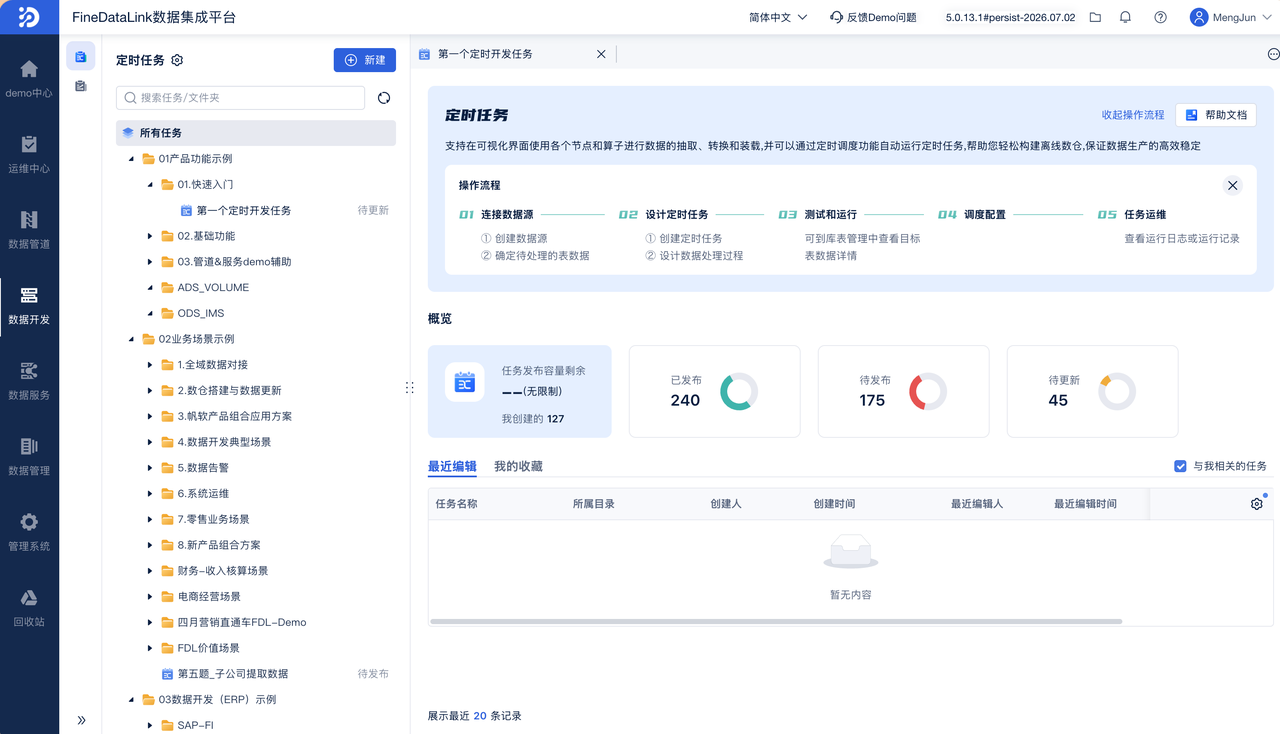Screen dimensions: 1280x734
Task: Collapse the 02业务场景示例 folder arrow
Action: point(132,339)
